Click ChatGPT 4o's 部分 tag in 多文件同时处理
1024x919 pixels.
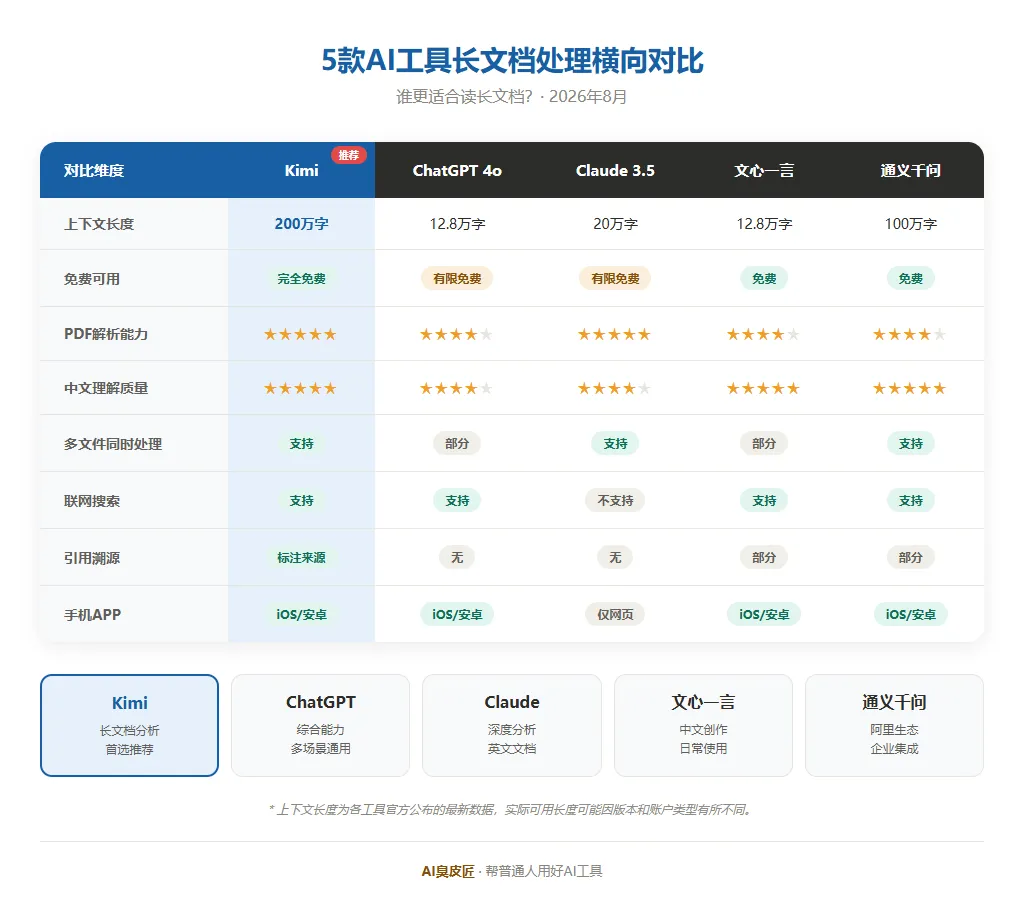[457, 443]
